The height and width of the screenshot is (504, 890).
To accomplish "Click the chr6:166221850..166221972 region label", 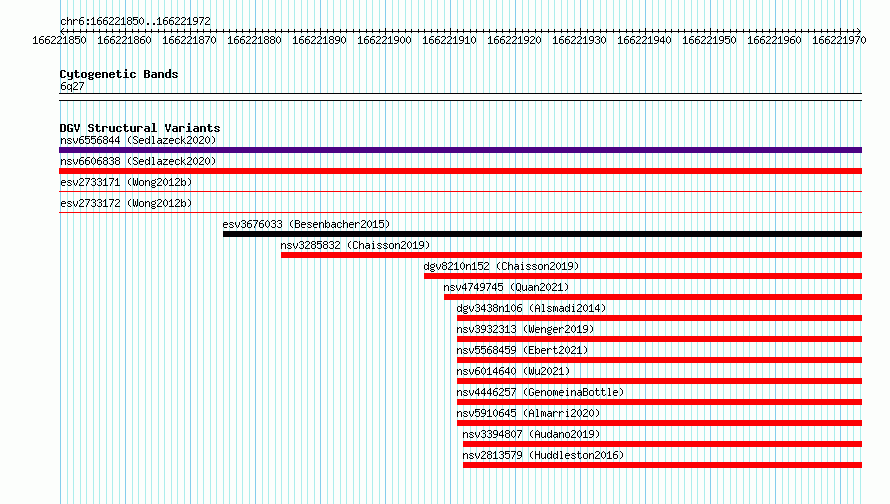I will [135, 21].
